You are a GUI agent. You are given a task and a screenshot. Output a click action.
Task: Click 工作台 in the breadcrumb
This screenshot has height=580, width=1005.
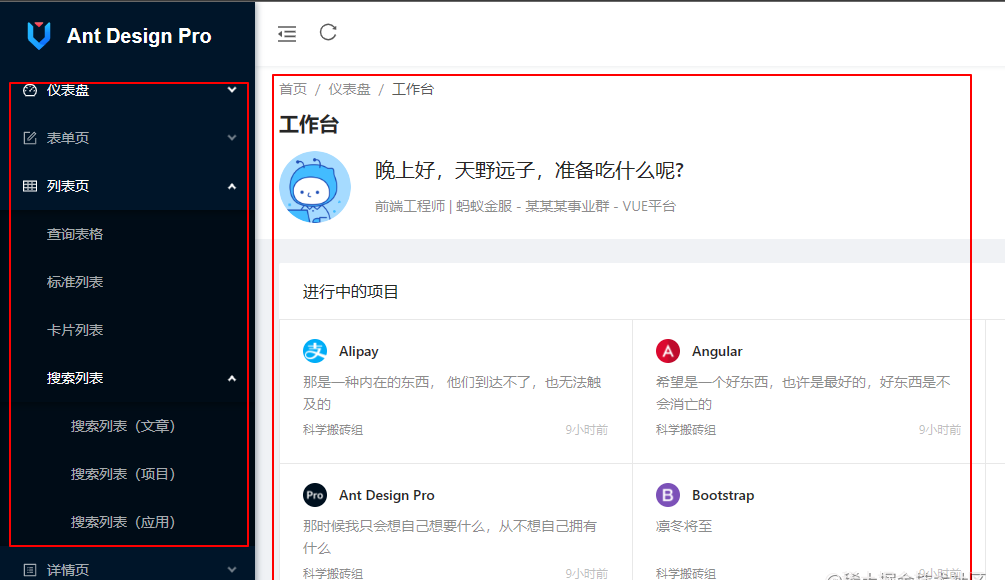point(413,89)
